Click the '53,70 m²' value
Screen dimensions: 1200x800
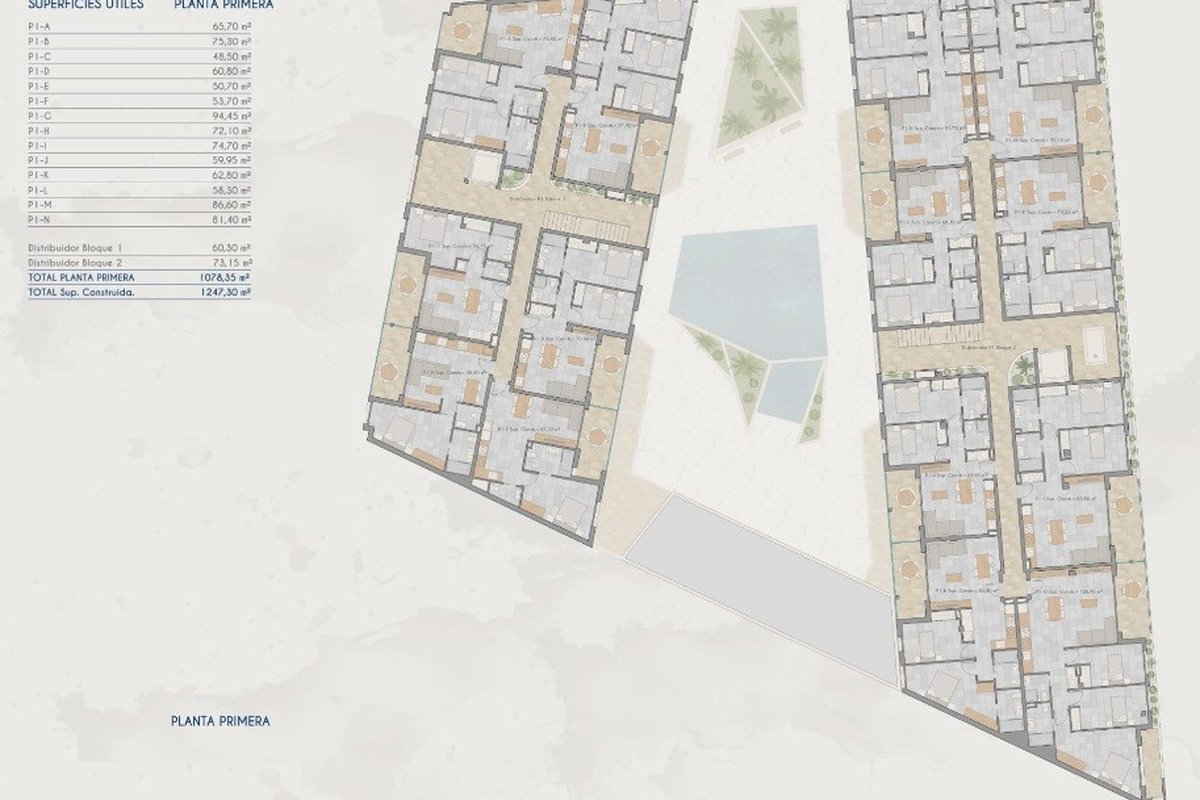click(232, 103)
